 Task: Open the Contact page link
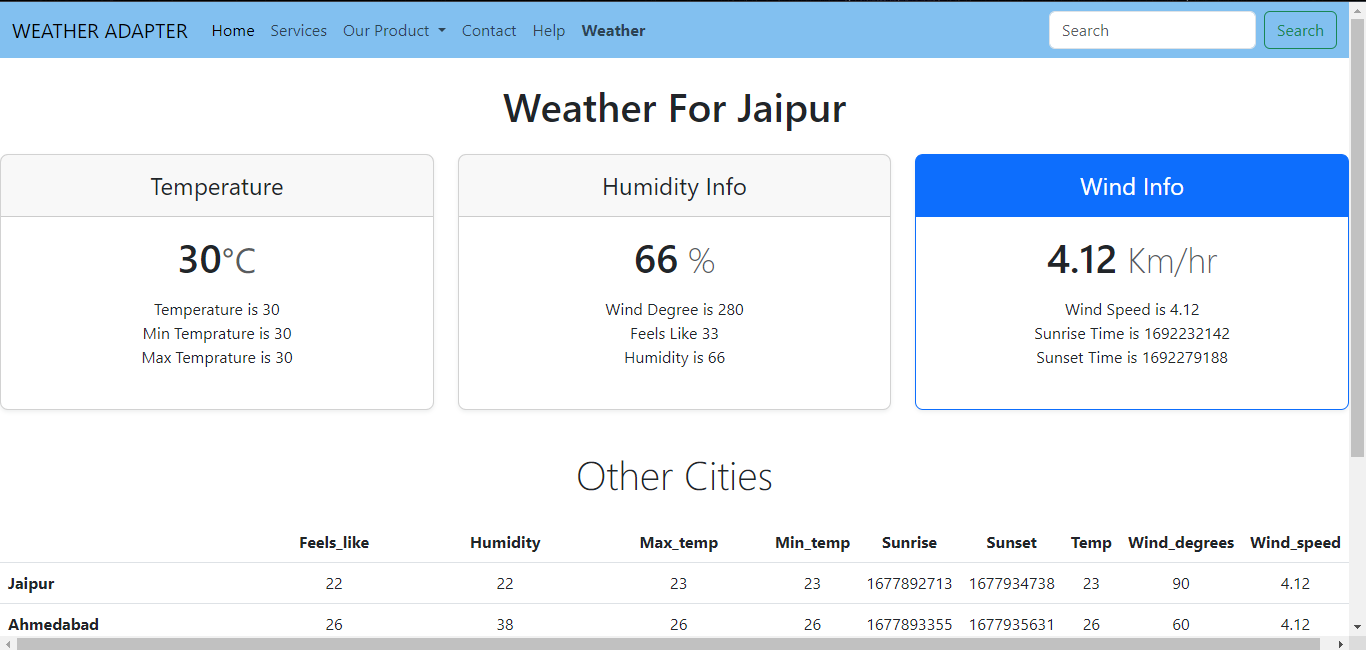pos(489,31)
